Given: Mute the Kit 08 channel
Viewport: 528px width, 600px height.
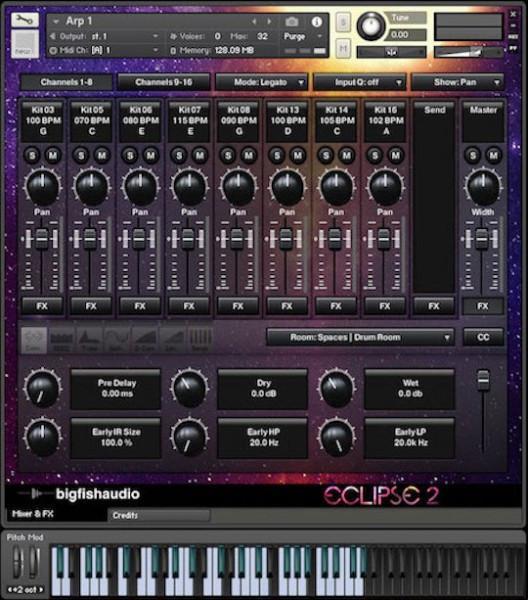Looking at the screenshot, I should click(x=249, y=155).
